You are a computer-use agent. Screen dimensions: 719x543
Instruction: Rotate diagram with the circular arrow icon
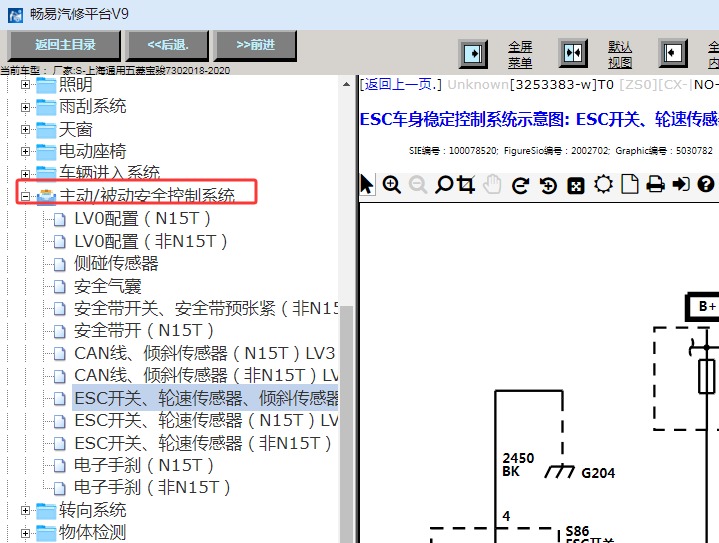tap(520, 185)
